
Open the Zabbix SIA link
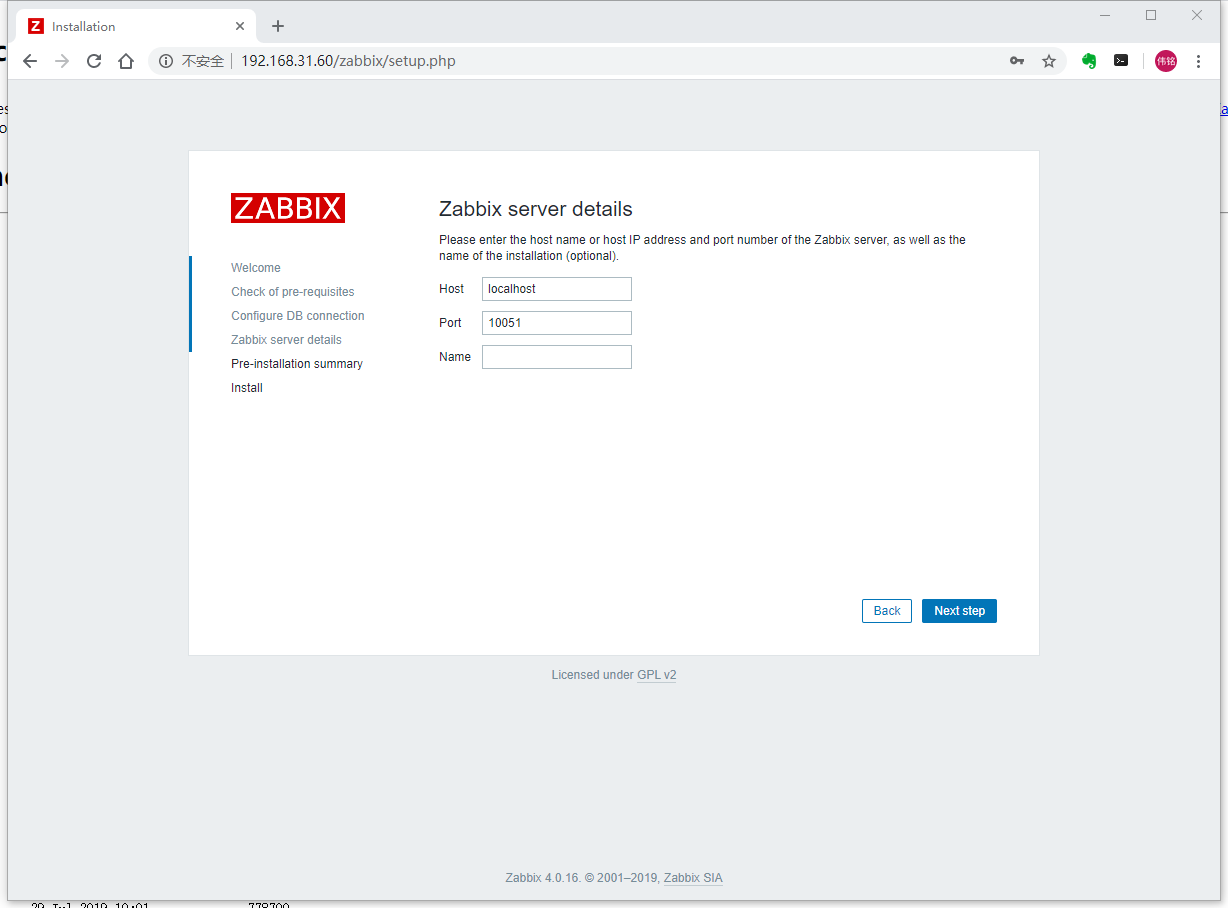click(693, 878)
